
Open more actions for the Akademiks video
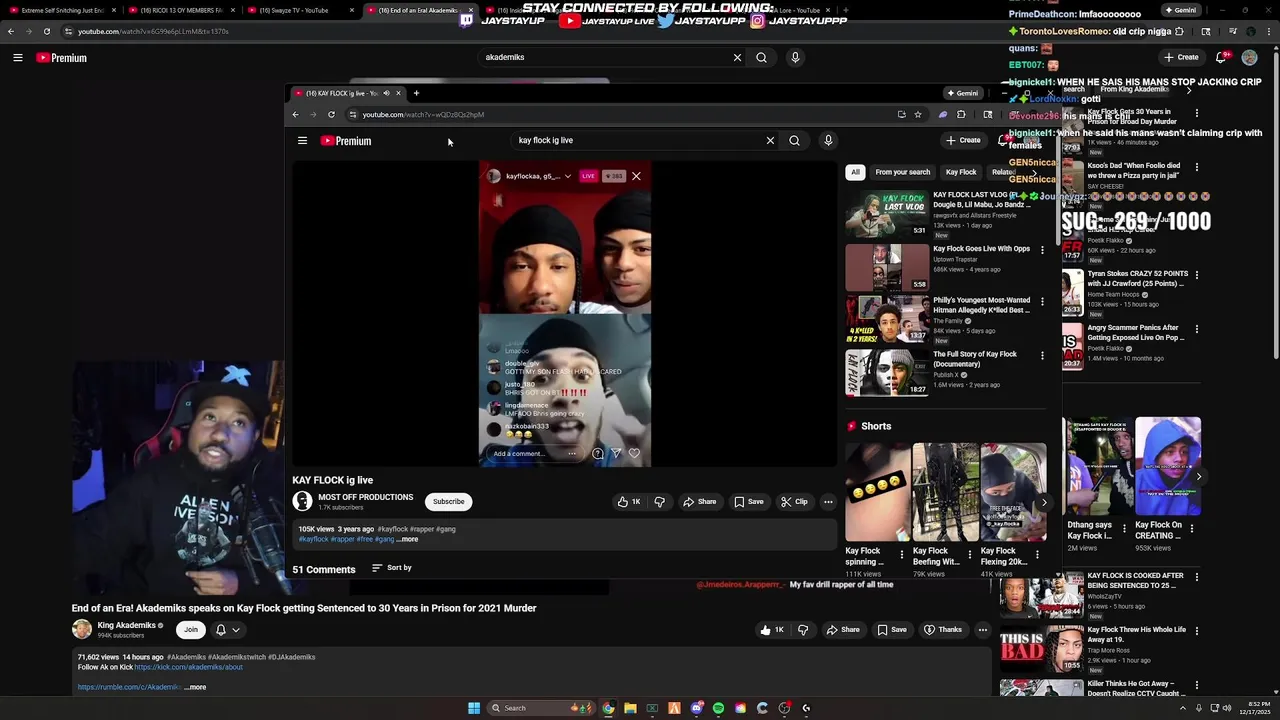983,630
